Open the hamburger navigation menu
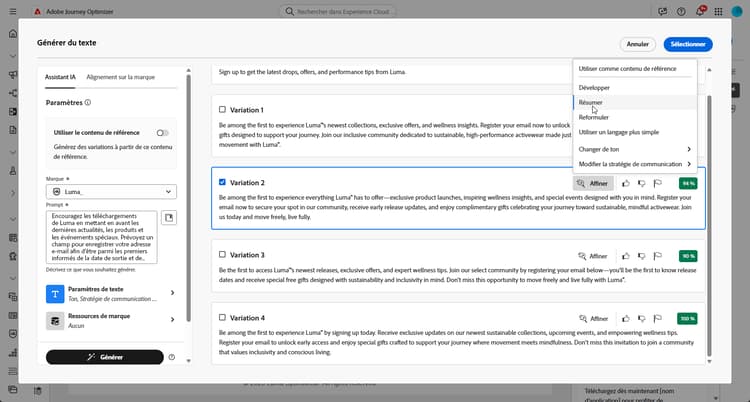 13,11
